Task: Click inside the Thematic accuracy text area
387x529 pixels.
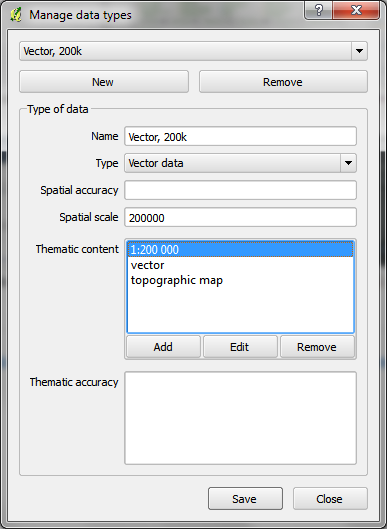Action: [240, 418]
